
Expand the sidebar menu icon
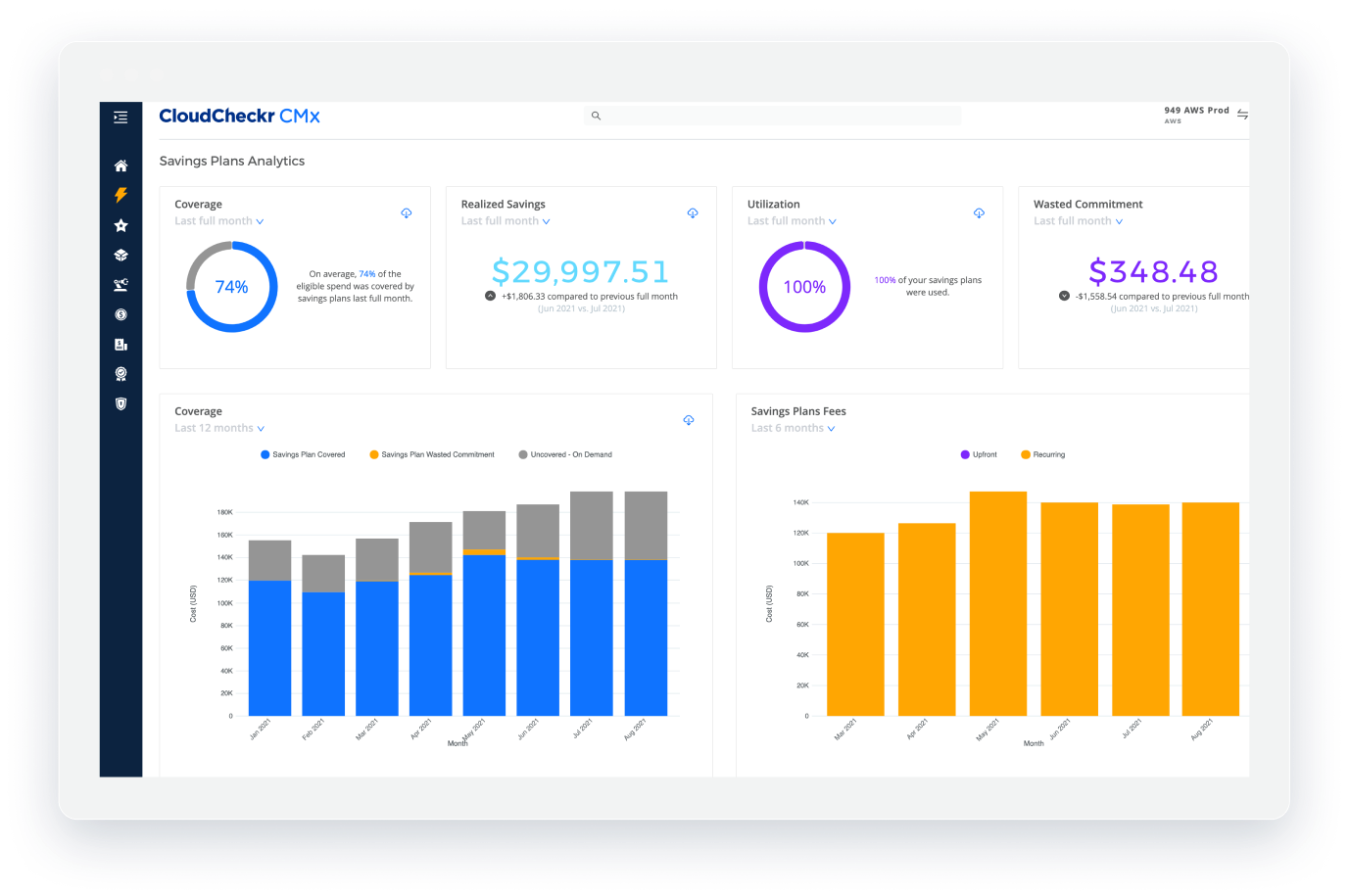point(120,117)
